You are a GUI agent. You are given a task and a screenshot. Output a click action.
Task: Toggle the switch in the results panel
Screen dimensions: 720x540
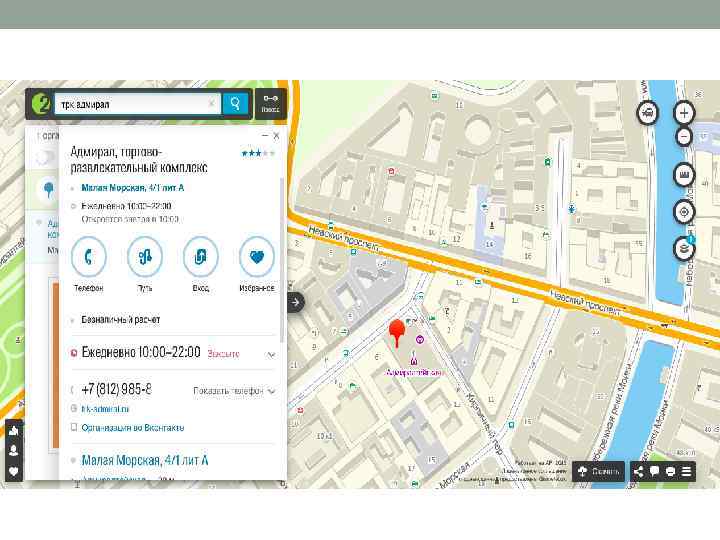(x=45, y=158)
